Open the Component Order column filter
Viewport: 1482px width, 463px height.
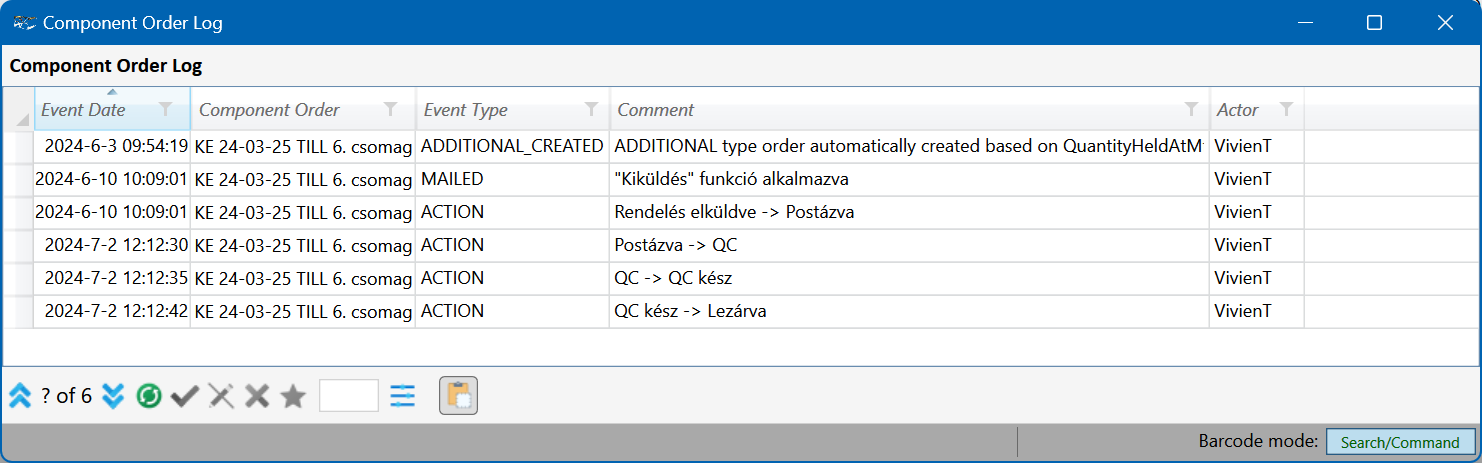click(391, 109)
